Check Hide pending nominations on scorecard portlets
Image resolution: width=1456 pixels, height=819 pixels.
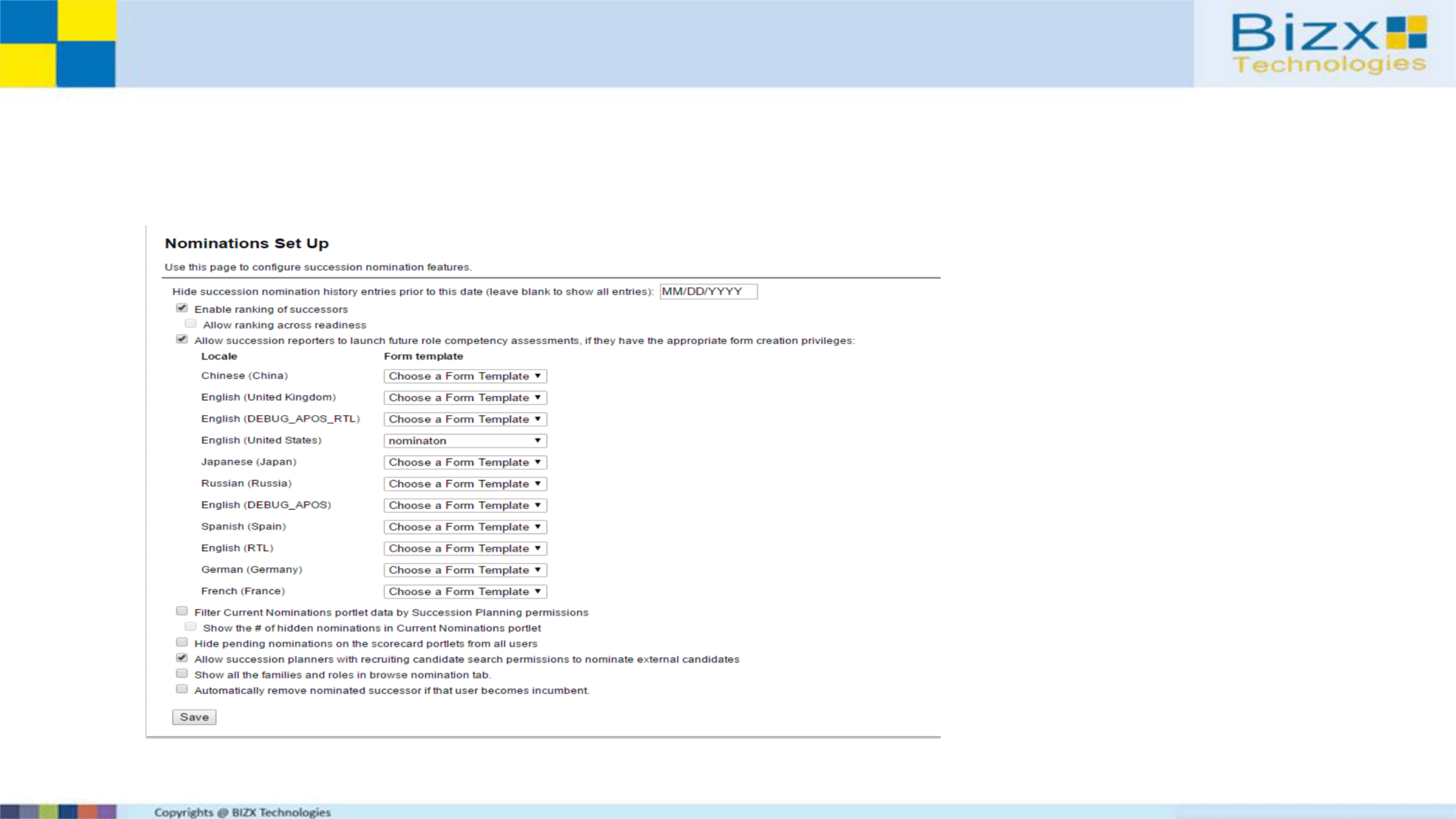(182, 643)
